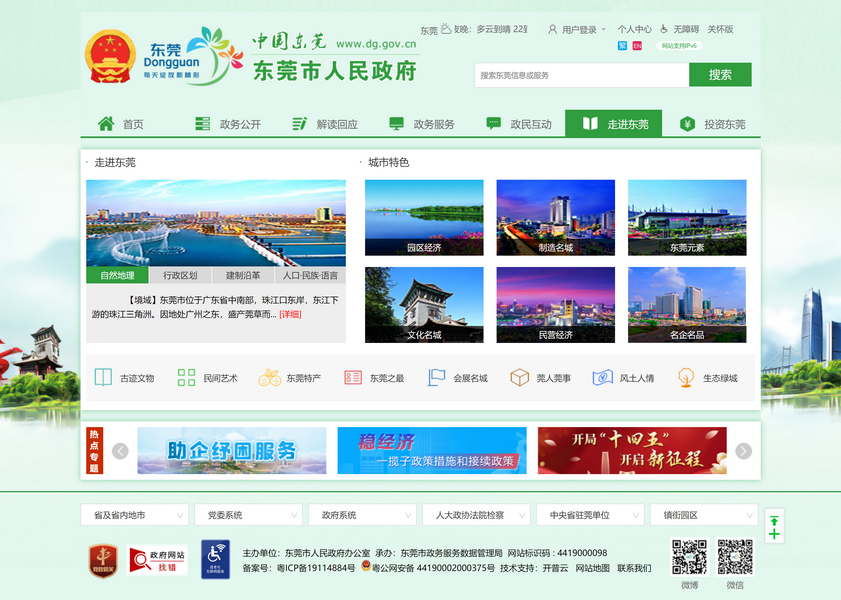Open the 民间艺术 grid icon
The height and width of the screenshot is (600, 841).
[x=186, y=378]
